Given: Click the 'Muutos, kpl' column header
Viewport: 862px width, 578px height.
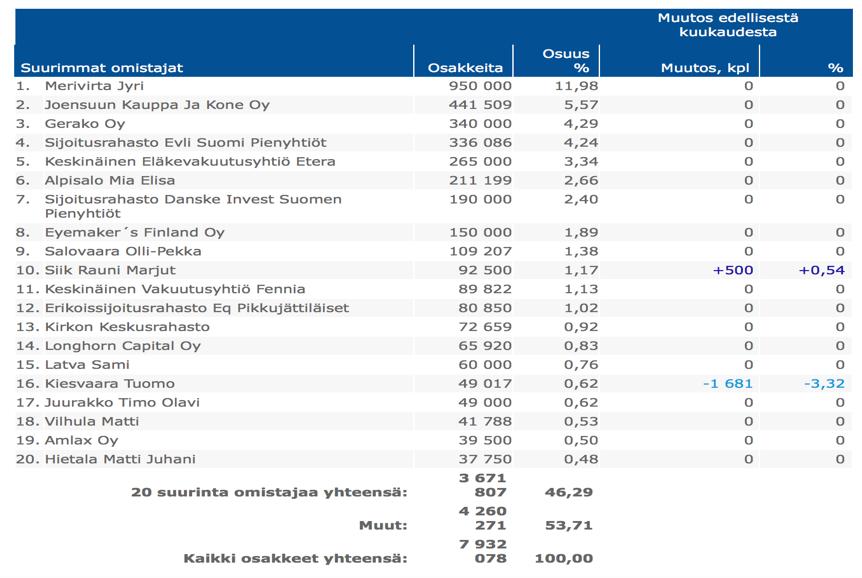Looking at the screenshot, I should pos(705,68).
